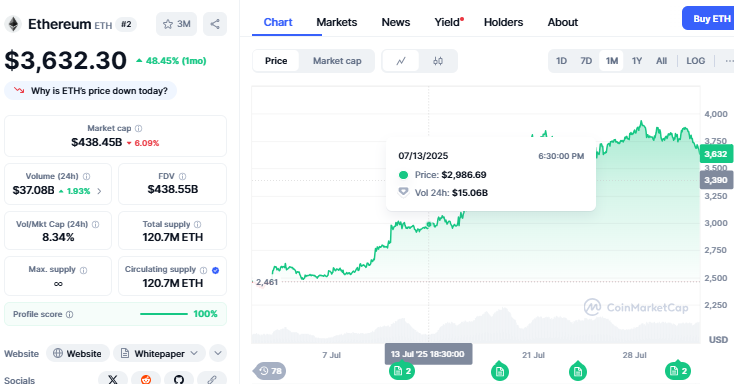Image resolution: width=734 pixels, height=384 pixels.
Task: Click the 78 history events badge
Action: [270, 371]
